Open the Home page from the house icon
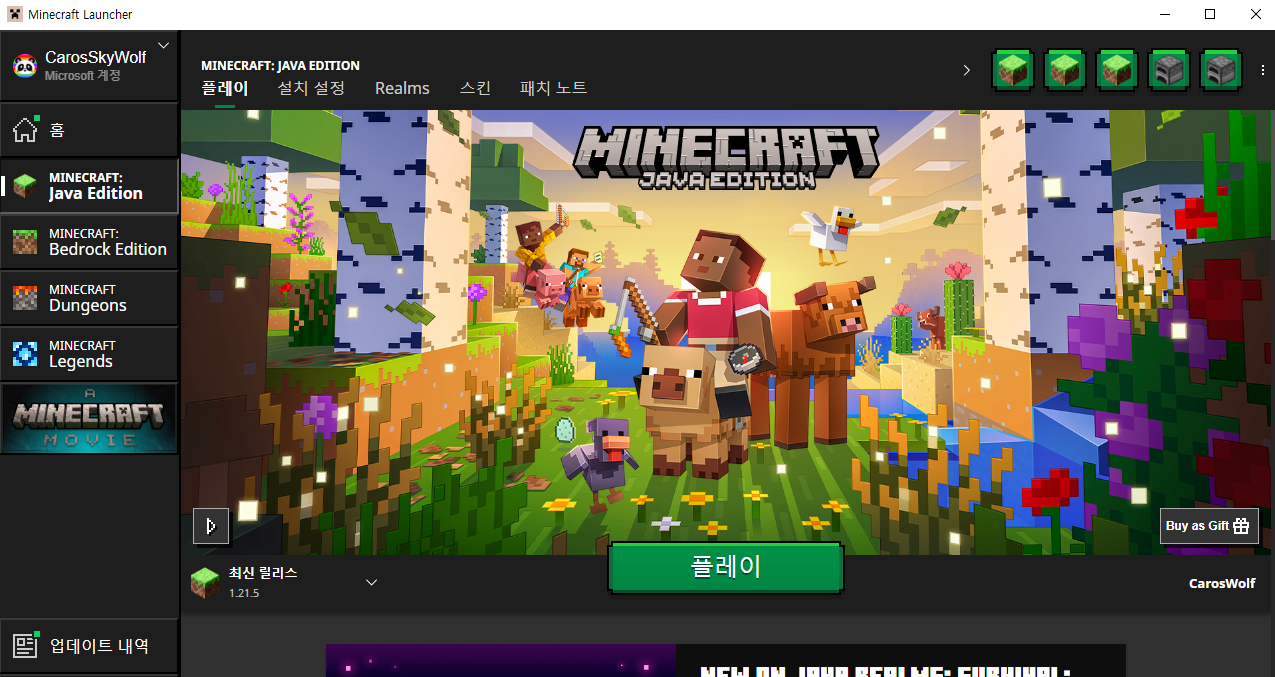1275x677 pixels. [26, 130]
